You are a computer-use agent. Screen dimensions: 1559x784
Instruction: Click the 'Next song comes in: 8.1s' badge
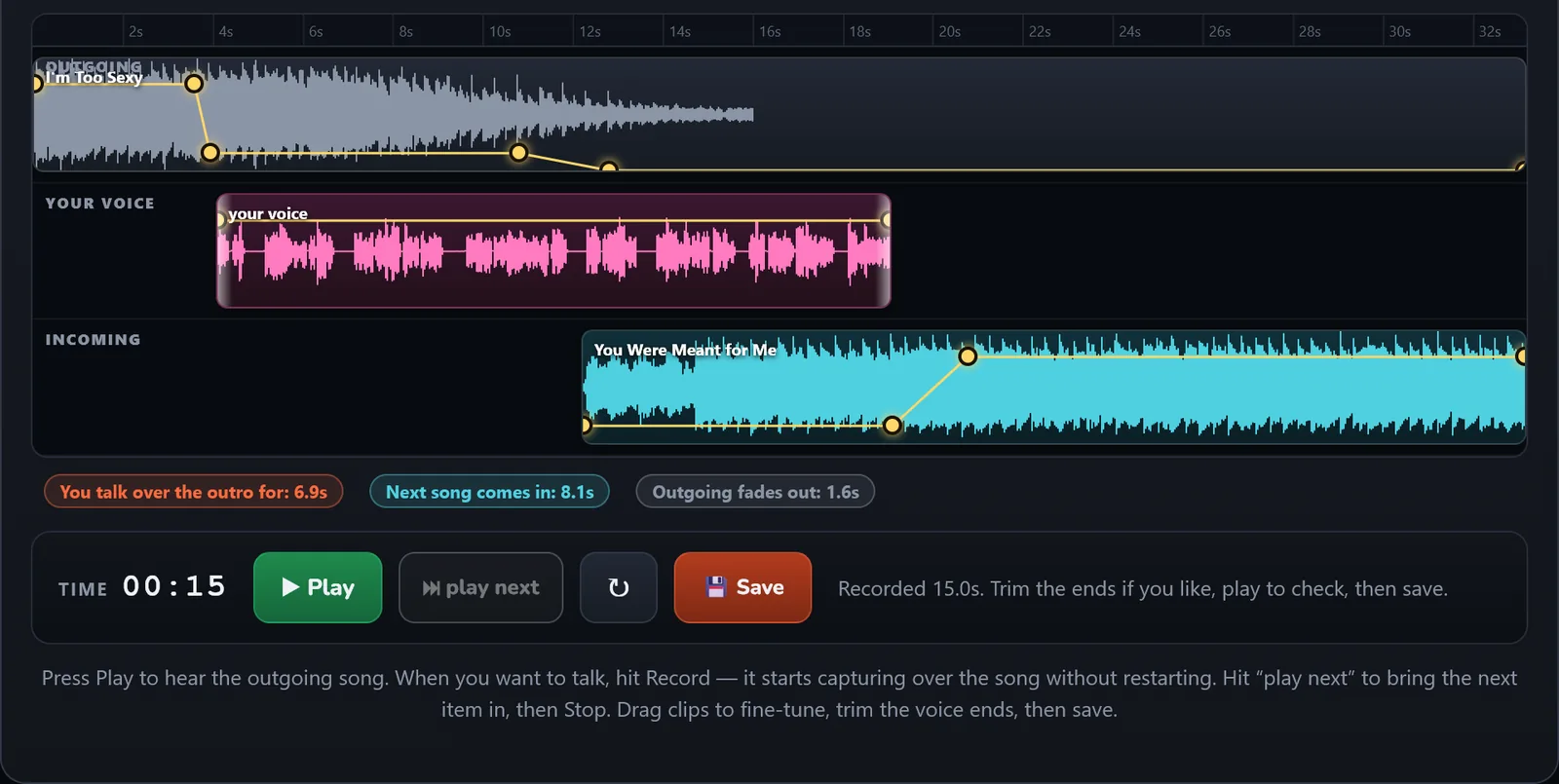(x=489, y=492)
